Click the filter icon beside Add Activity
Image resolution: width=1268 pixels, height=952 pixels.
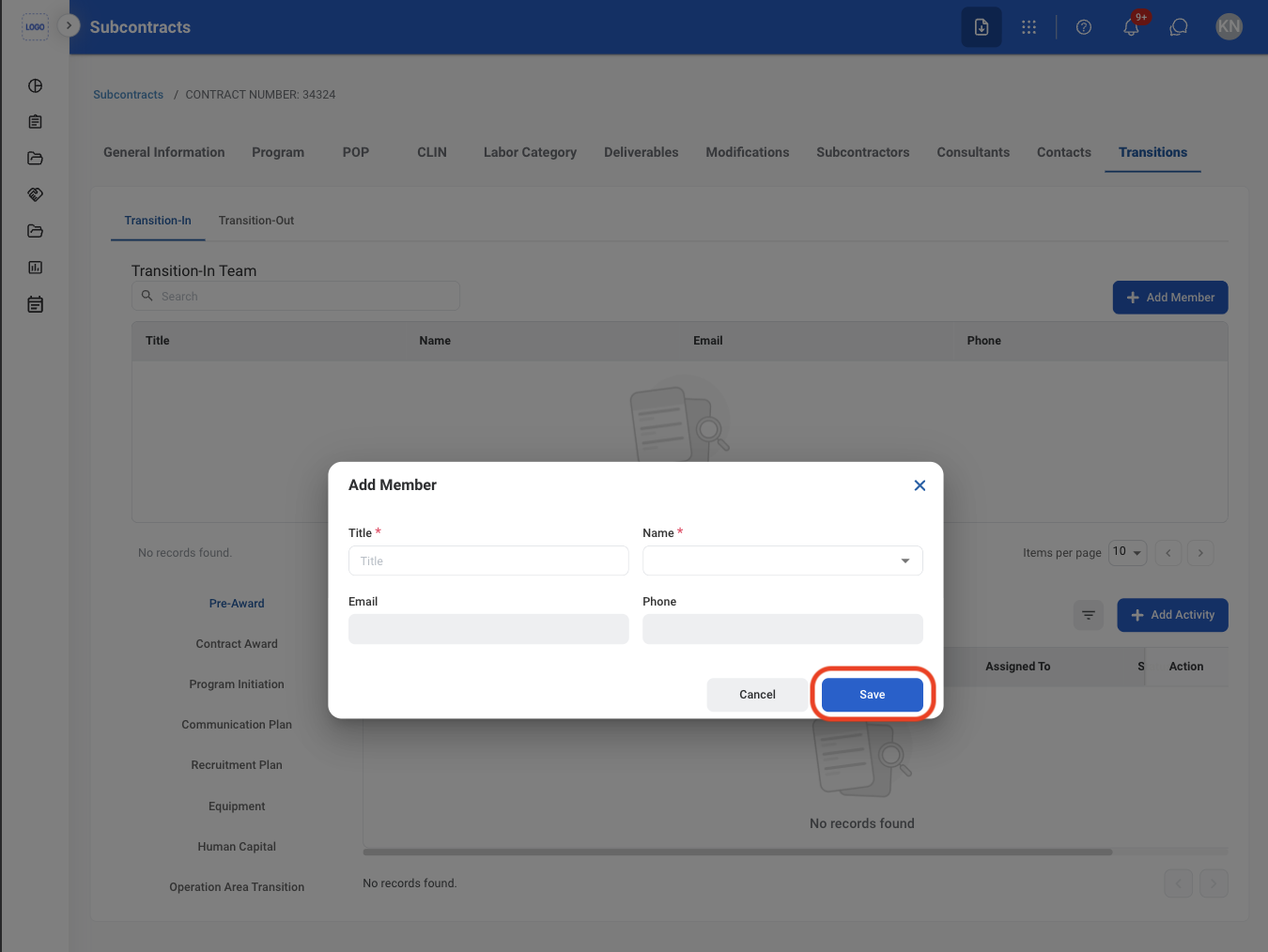pos(1089,615)
